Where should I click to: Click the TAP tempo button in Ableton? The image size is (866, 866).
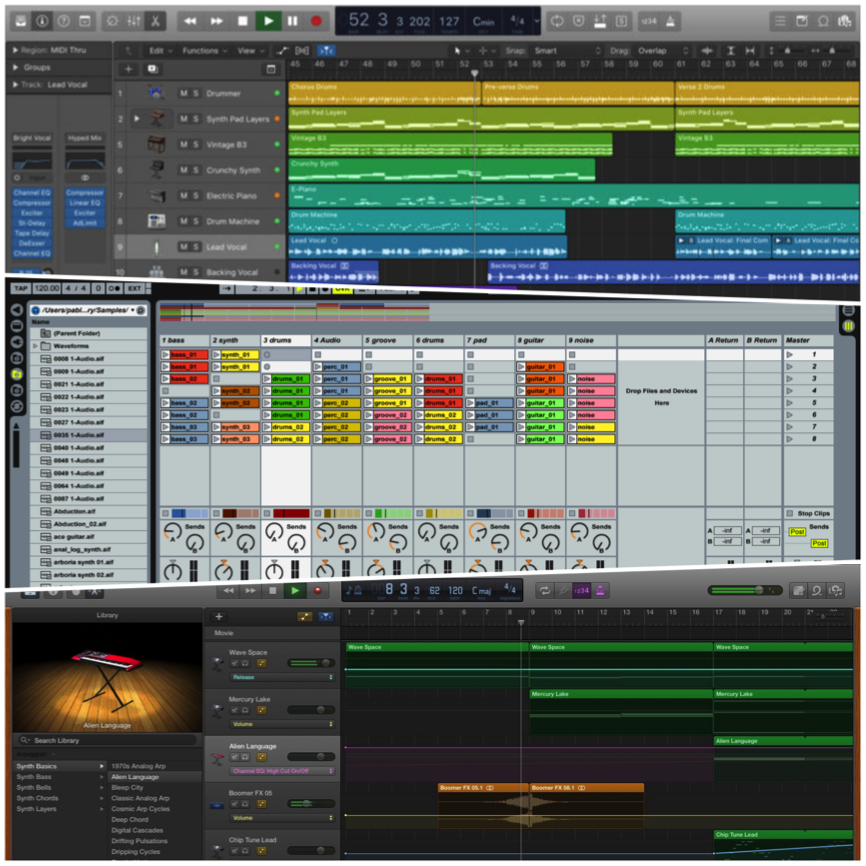coord(21,288)
